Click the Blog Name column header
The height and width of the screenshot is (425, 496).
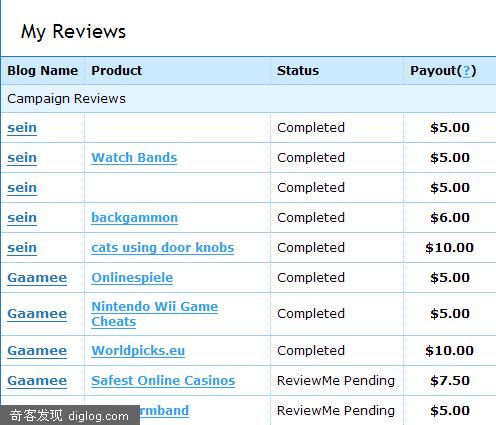(x=42, y=71)
